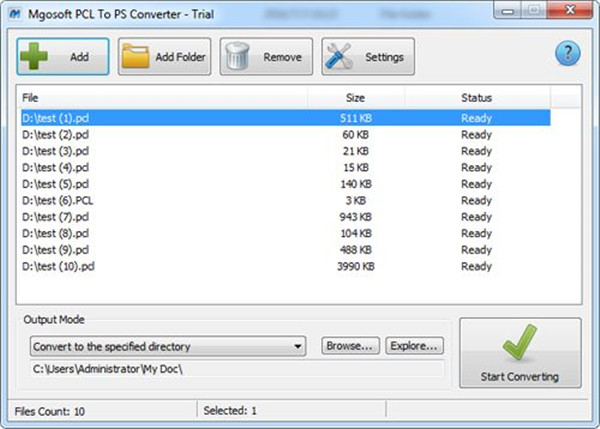Start Converting with the green checkmark

[x=520, y=353]
